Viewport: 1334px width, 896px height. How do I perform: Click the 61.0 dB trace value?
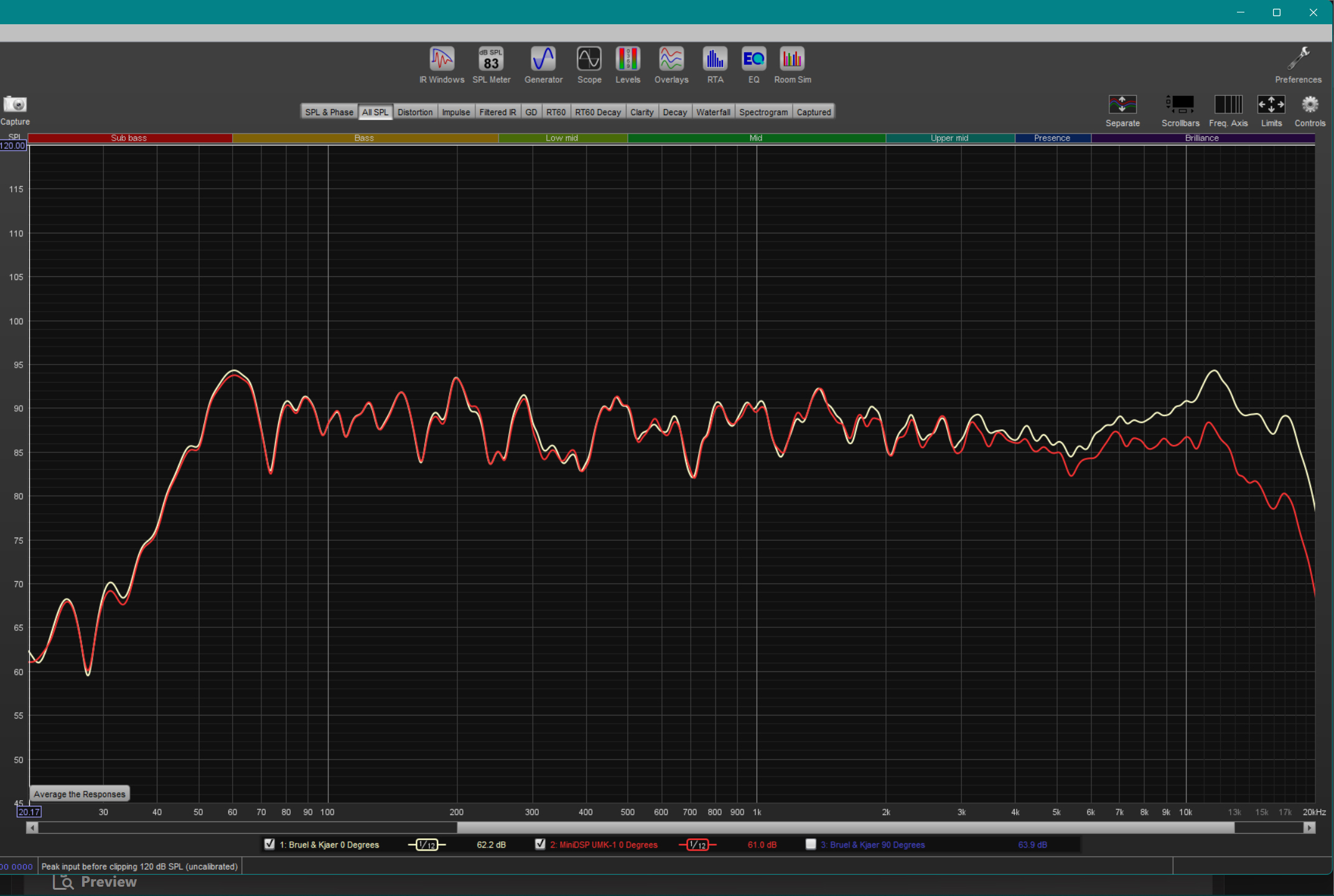(x=762, y=845)
